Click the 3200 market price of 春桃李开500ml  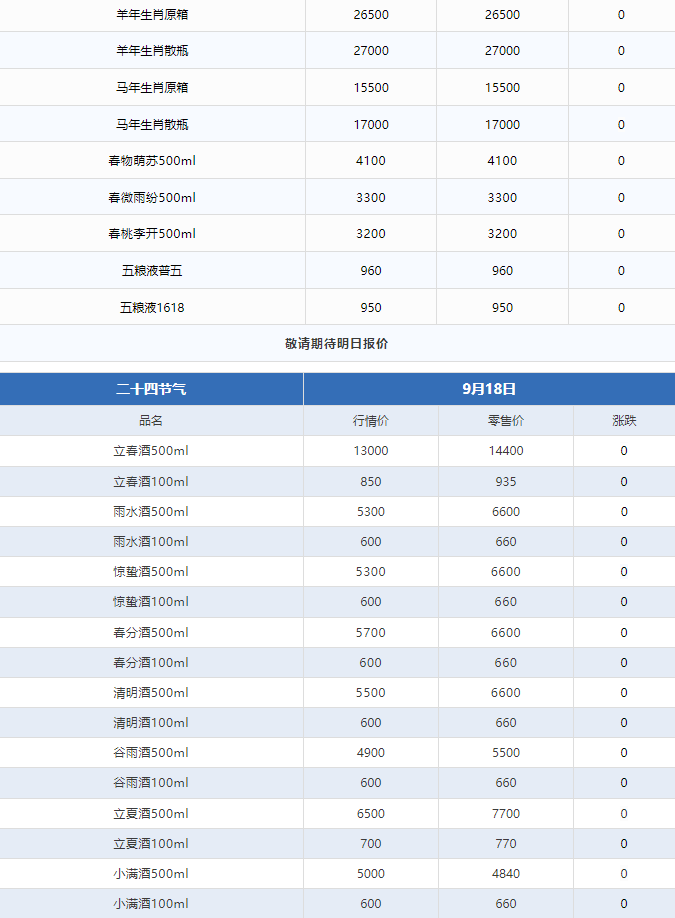371,234
